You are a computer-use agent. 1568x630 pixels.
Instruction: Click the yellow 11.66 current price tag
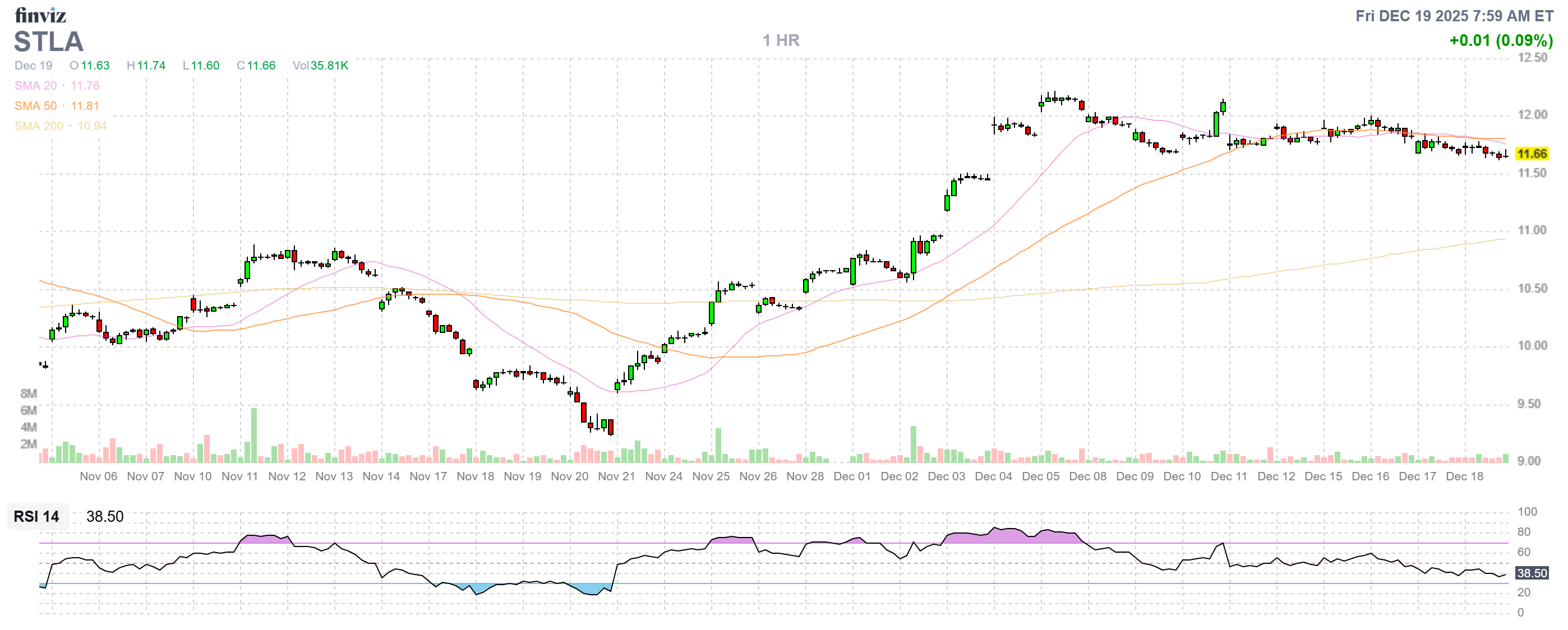point(1532,154)
